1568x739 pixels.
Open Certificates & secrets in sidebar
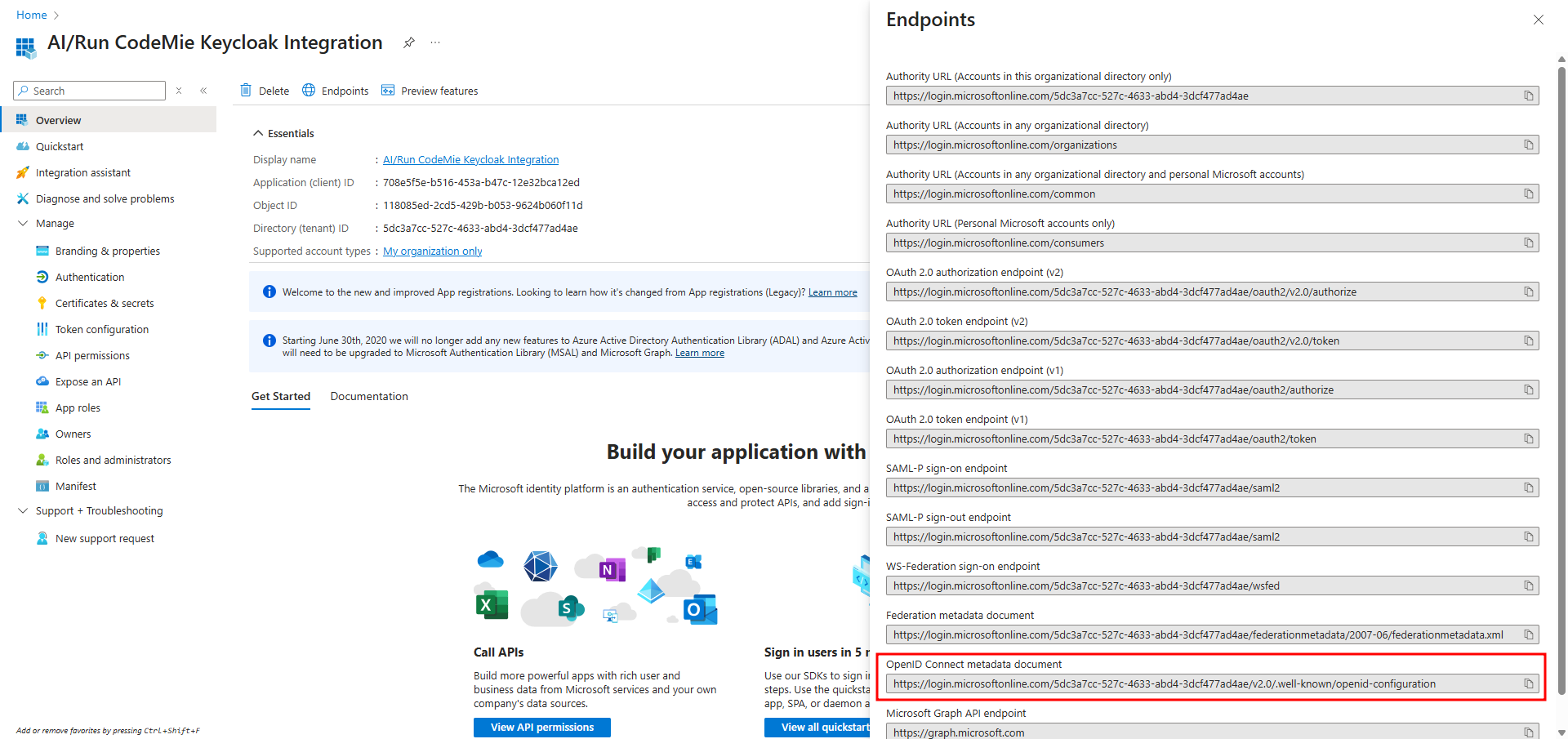pos(105,304)
